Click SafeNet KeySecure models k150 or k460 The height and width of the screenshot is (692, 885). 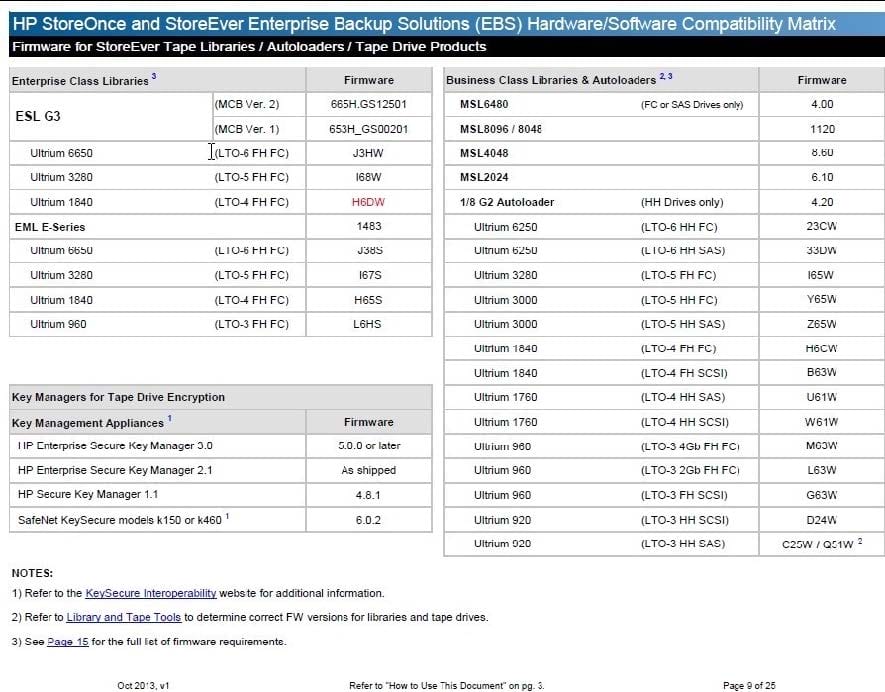[120, 519]
